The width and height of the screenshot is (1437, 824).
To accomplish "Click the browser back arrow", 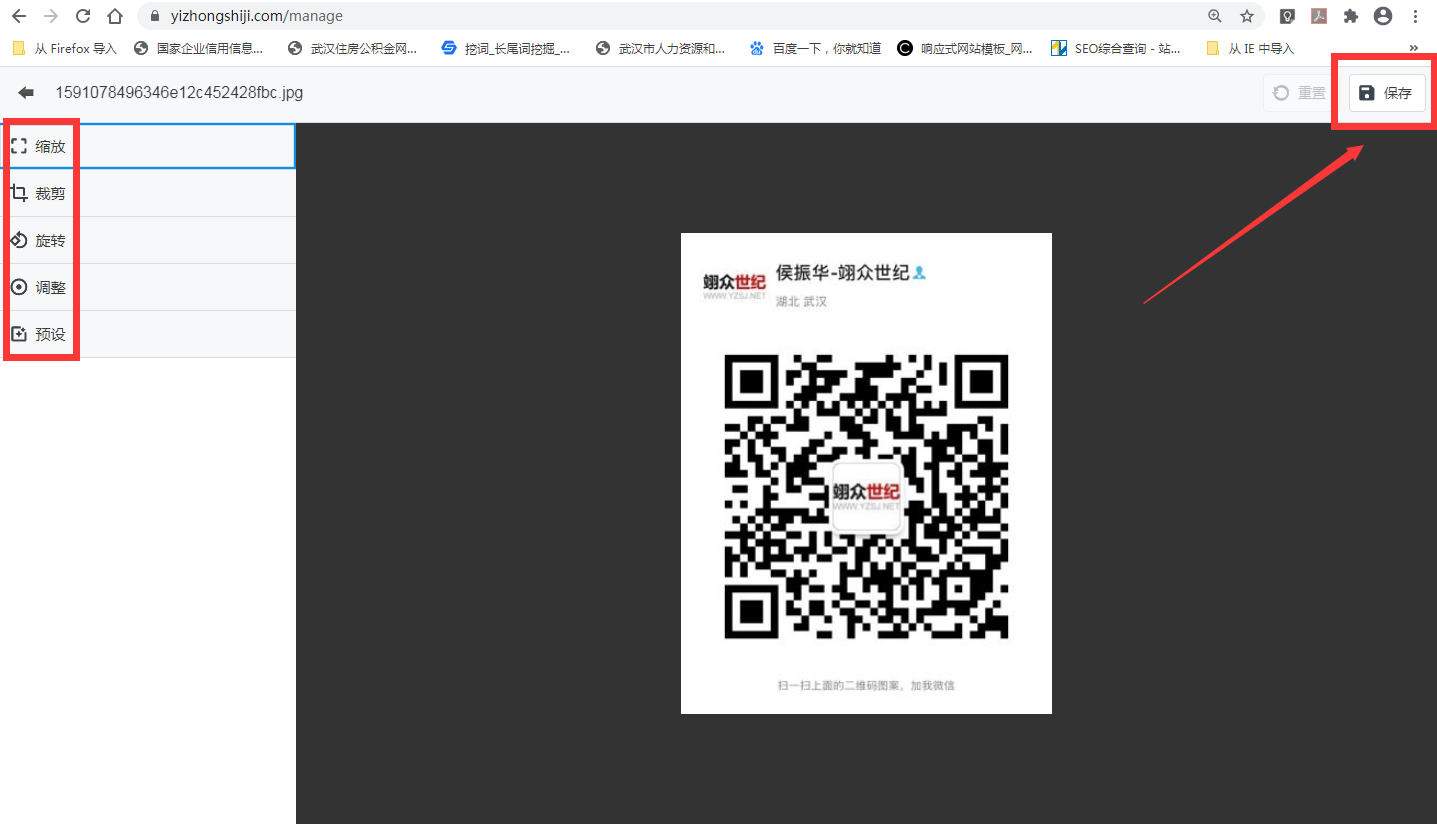I will tap(18, 16).
